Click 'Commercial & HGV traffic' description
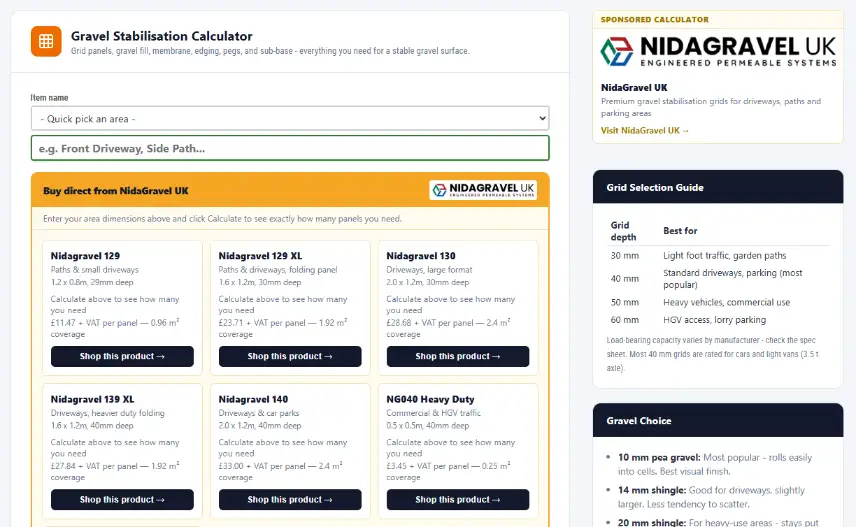Viewport: 856px width, 527px height. (433, 413)
